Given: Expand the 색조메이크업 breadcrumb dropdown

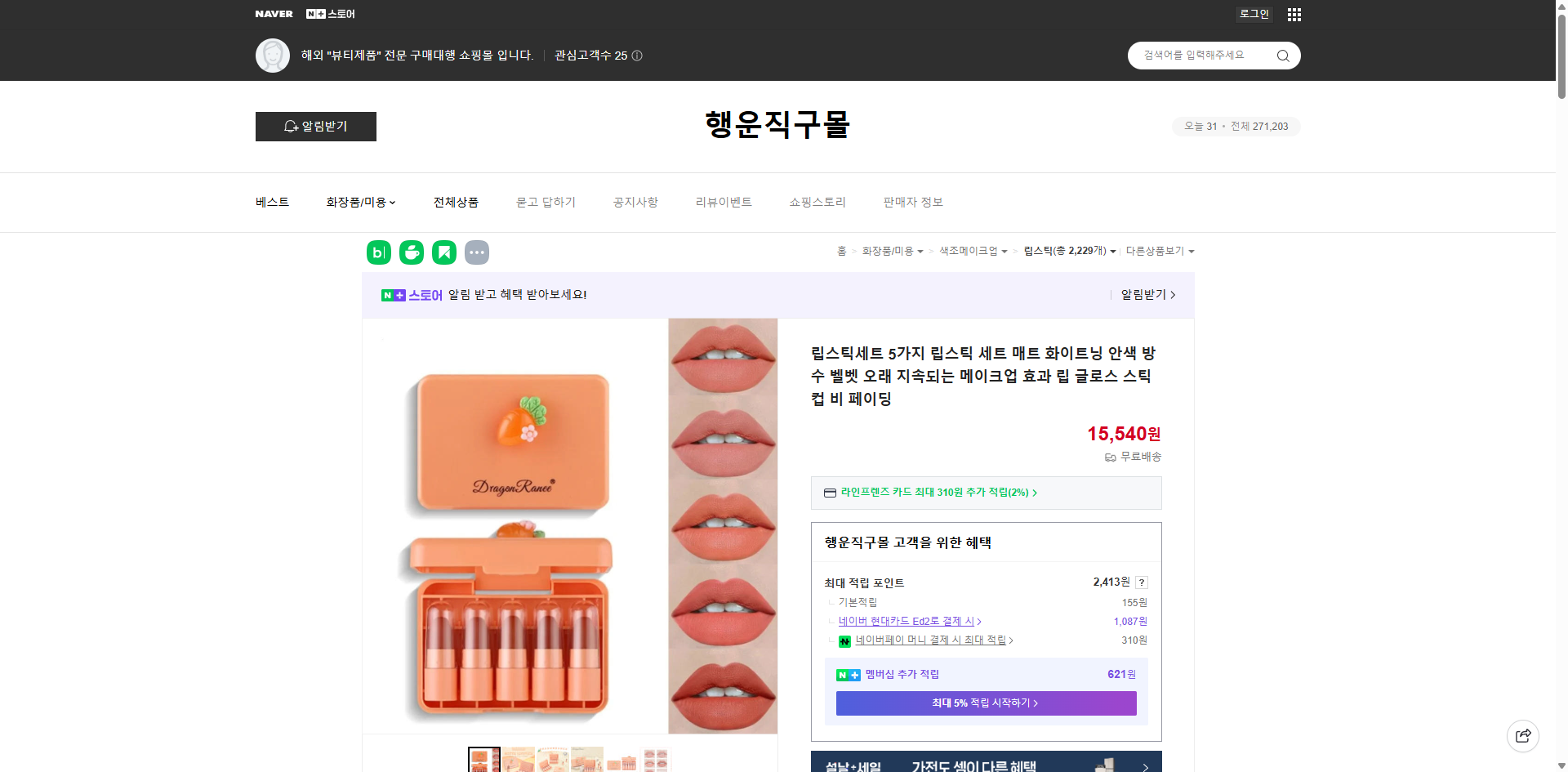Looking at the screenshot, I should click(x=1005, y=251).
